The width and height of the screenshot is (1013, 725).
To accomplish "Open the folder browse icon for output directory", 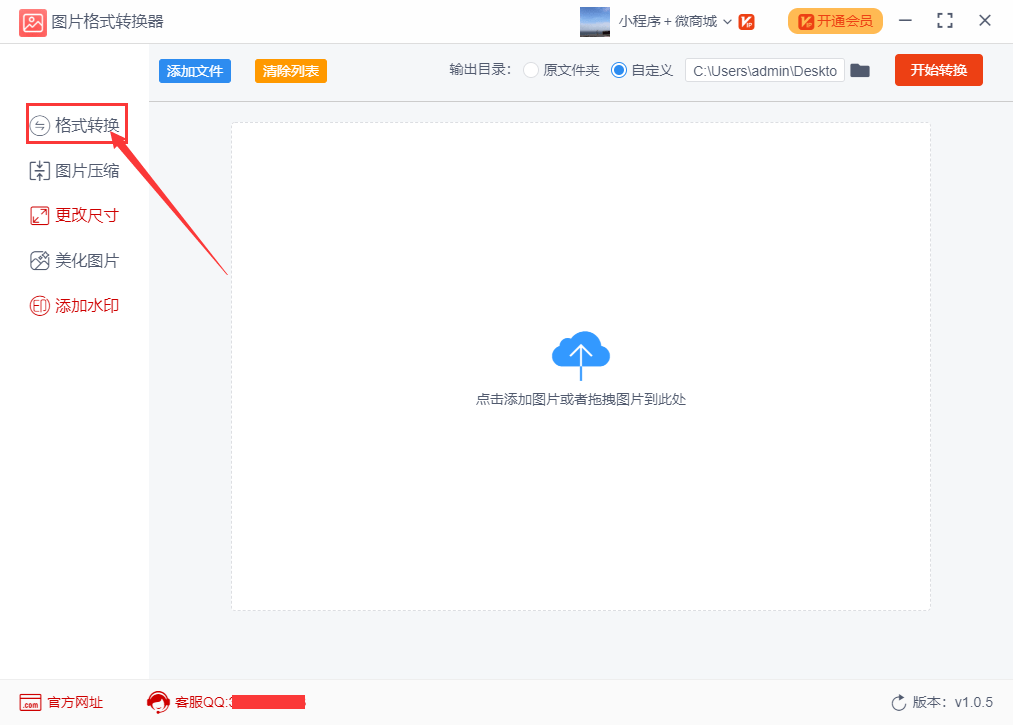I will [x=860, y=70].
